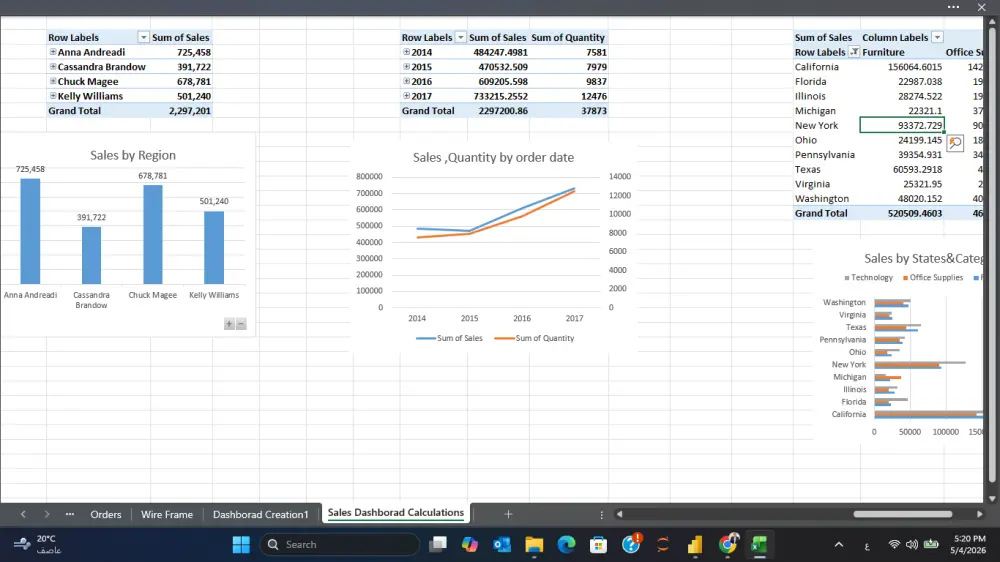Select Sales Dashborad Calculations sheet tab
The width and height of the screenshot is (1000, 562).
pyautogui.click(x=395, y=513)
